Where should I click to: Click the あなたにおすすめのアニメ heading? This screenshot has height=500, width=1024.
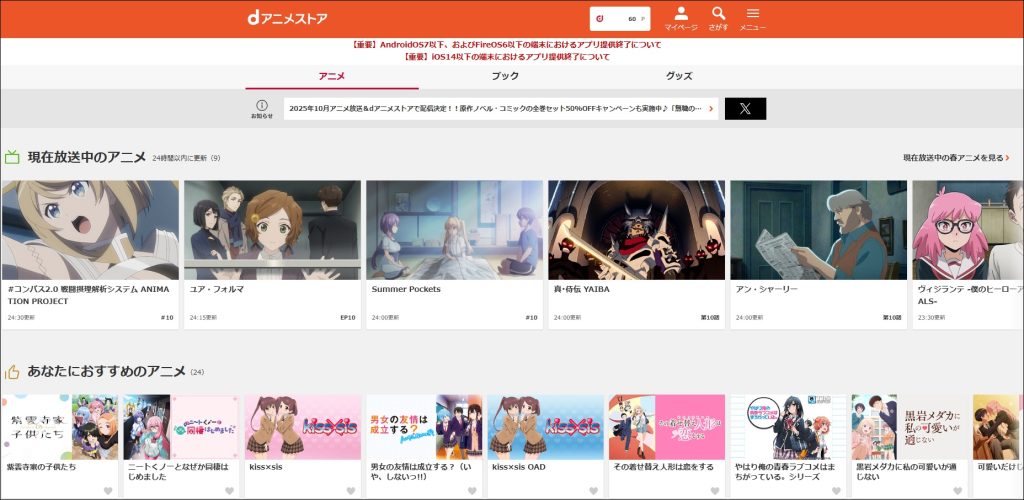[x=106, y=371]
